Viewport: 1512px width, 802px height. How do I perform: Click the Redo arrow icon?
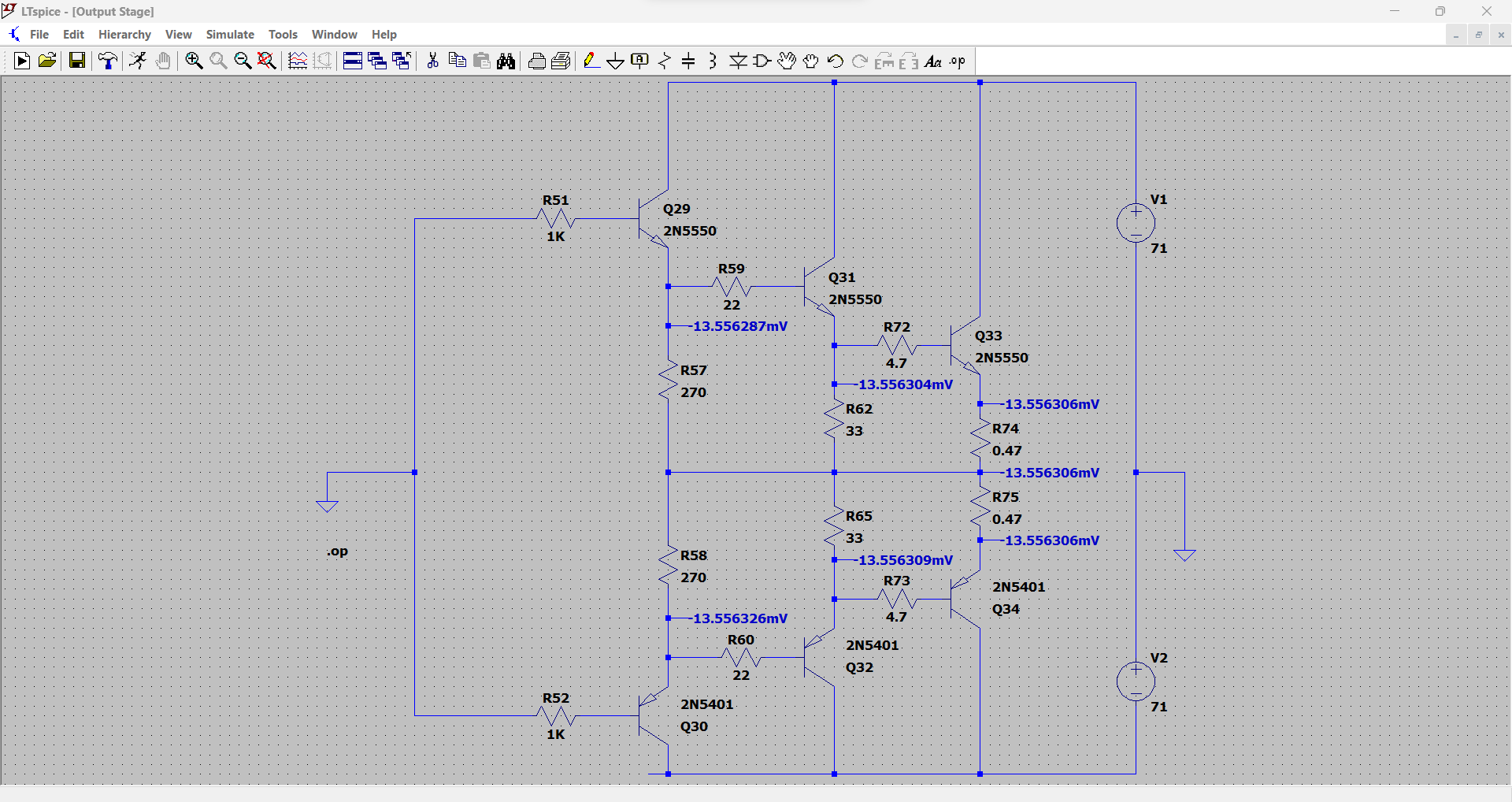coord(860,61)
